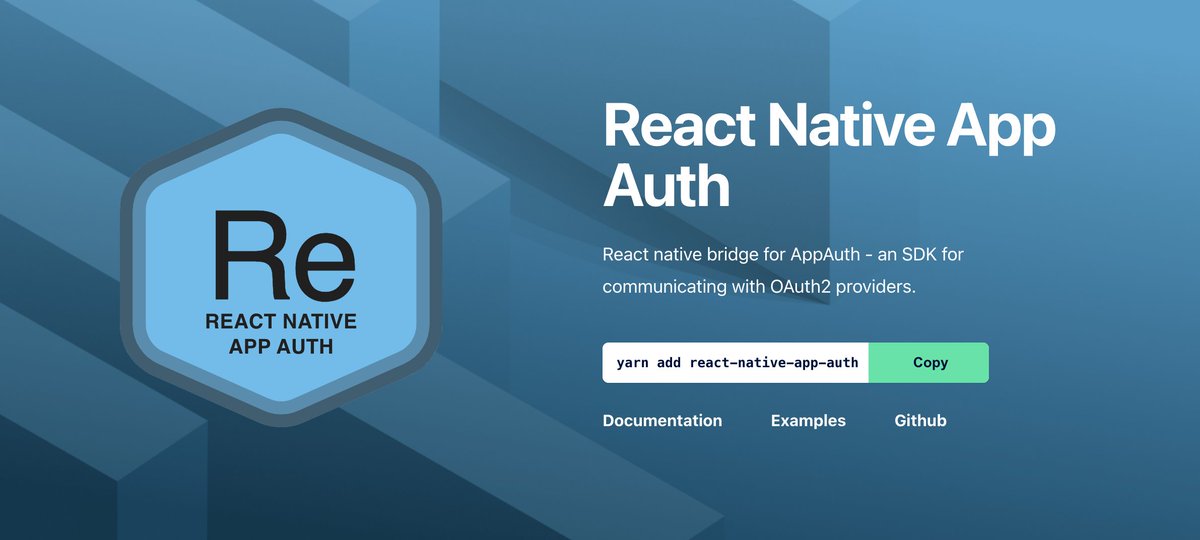Click the yarn add command field

[x=736, y=363]
